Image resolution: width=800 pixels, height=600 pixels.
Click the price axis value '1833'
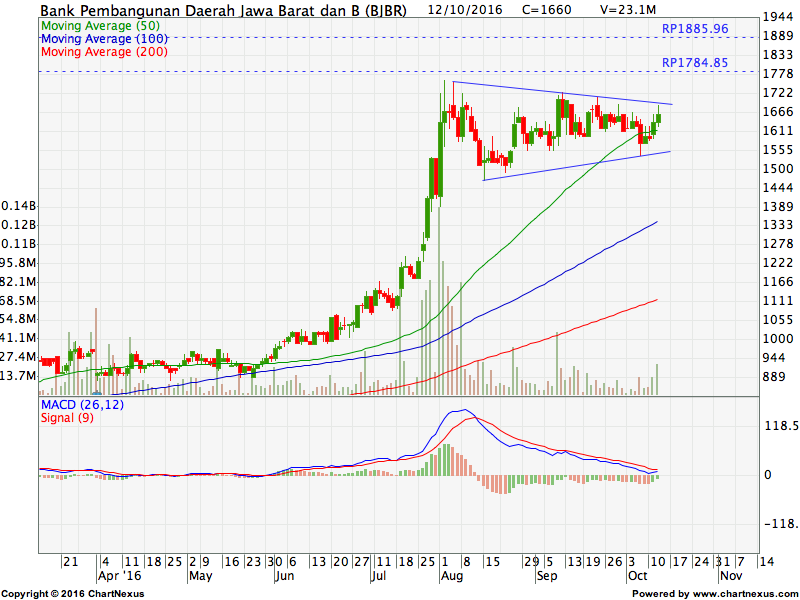(x=778, y=55)
